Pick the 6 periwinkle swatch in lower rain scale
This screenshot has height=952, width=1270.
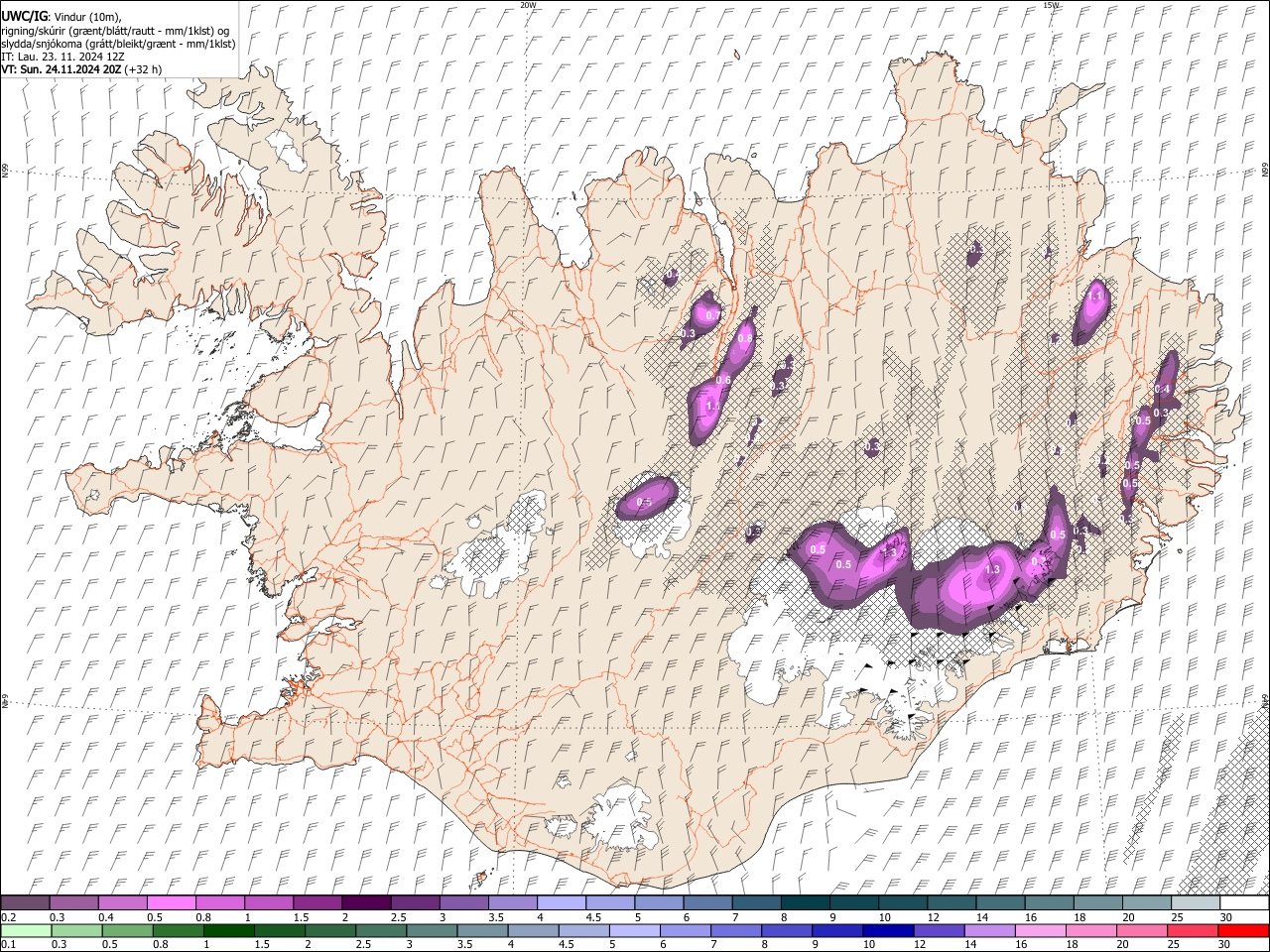point(685,930)
